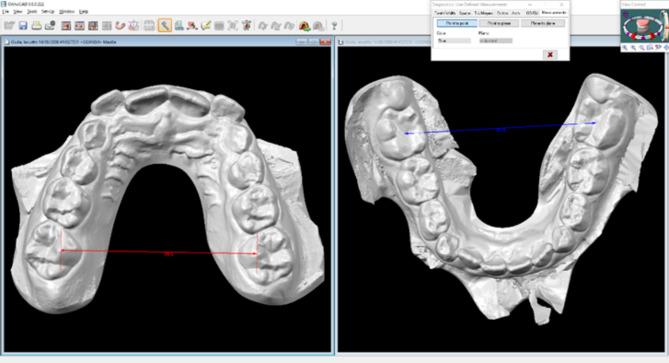
Task: Click first magnifier icon in View Control panel
Action: coord(625,48)
